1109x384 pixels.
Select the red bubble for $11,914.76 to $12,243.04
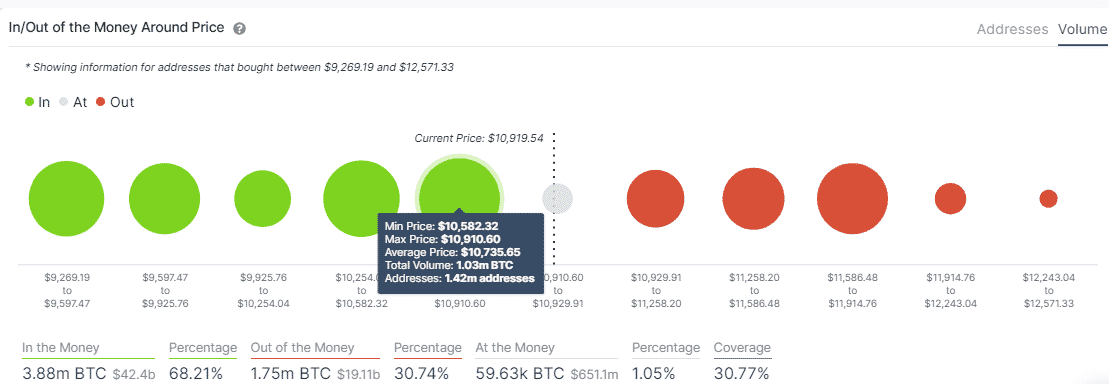click(x=951, y=199)
